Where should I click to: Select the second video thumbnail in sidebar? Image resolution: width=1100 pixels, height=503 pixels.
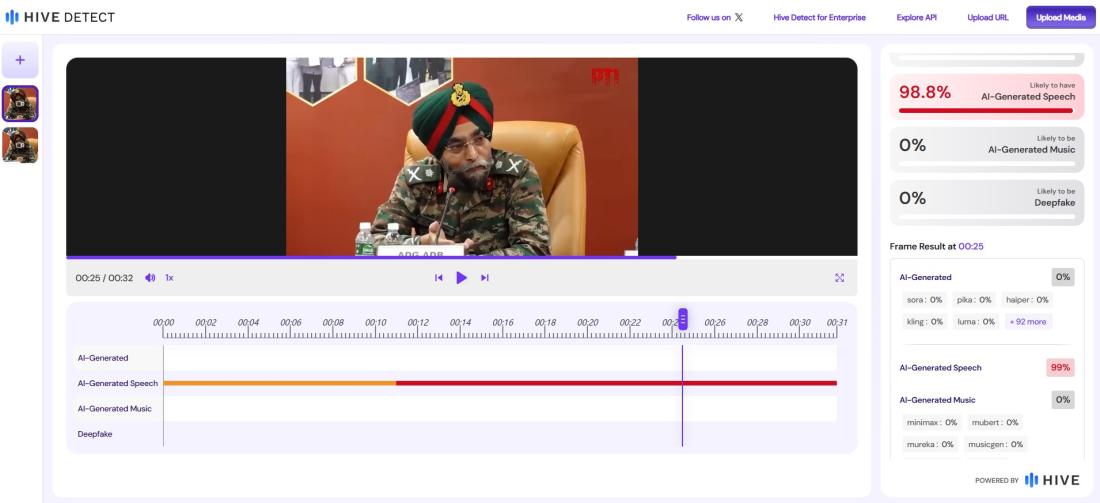20,145
